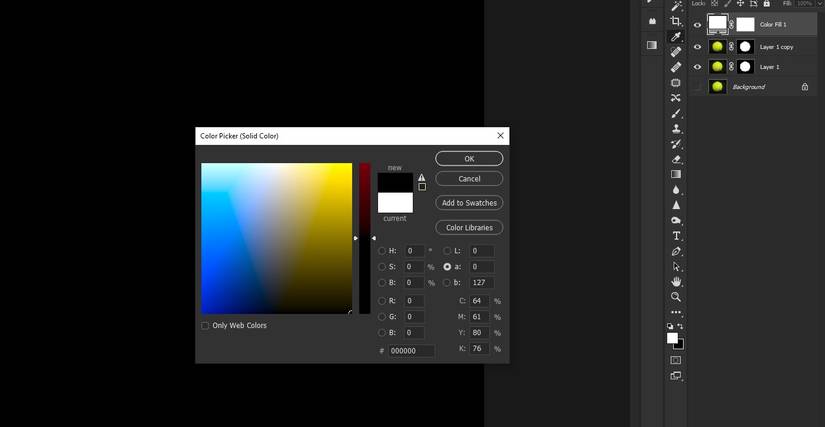Select the G green radio button

click(x=382, y=317)
